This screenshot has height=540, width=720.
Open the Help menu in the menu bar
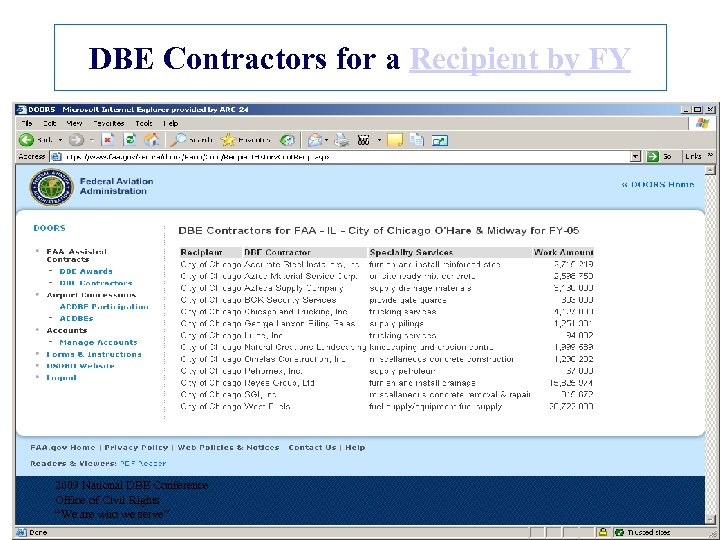171,123
